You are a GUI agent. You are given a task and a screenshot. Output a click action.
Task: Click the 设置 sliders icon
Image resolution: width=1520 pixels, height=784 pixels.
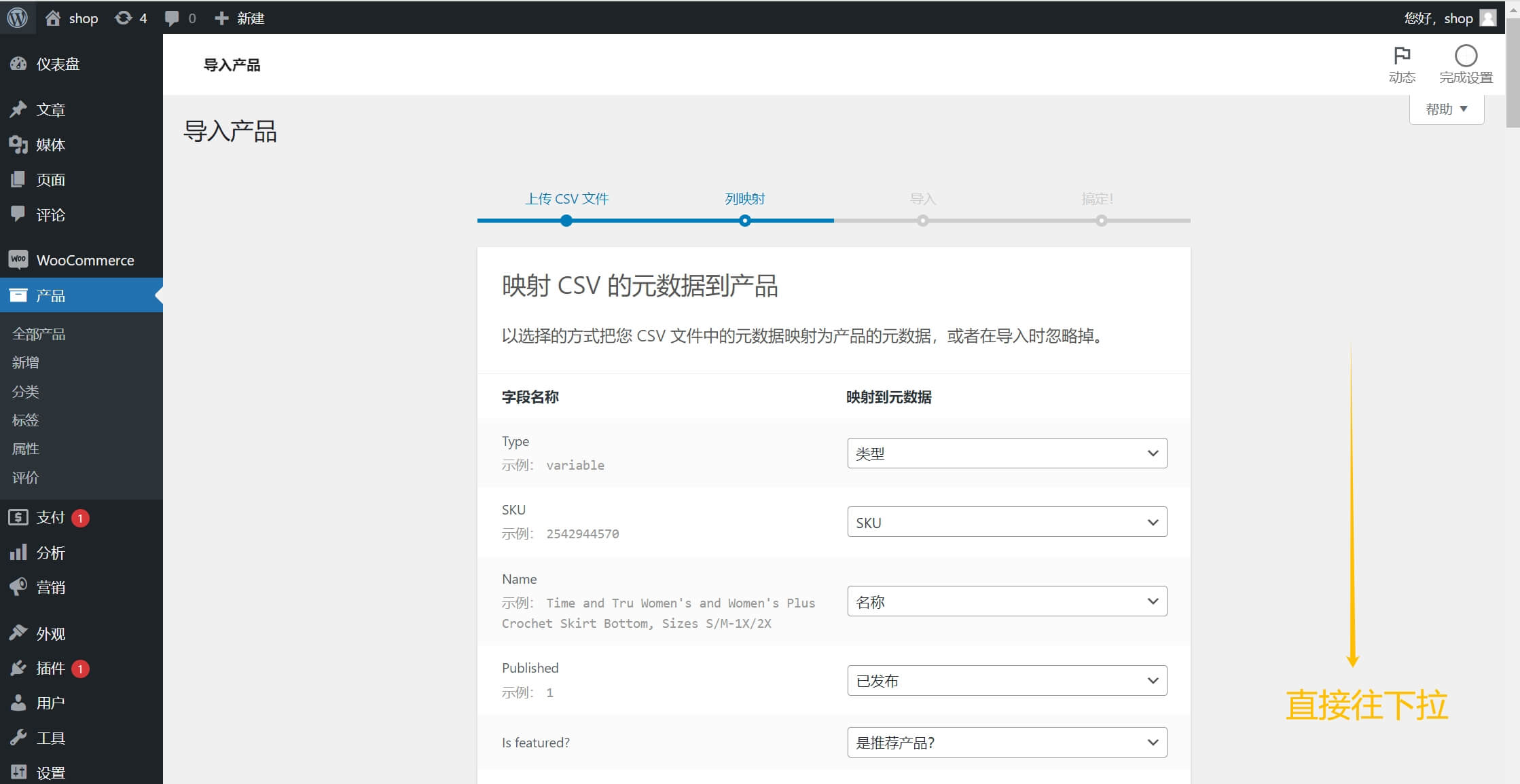(x=18, y=772)
